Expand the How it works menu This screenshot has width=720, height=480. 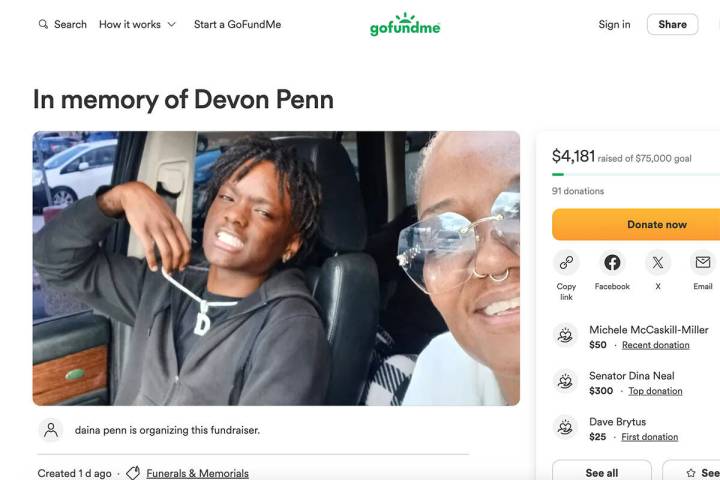pyautogui.click(x=137, y=24)
